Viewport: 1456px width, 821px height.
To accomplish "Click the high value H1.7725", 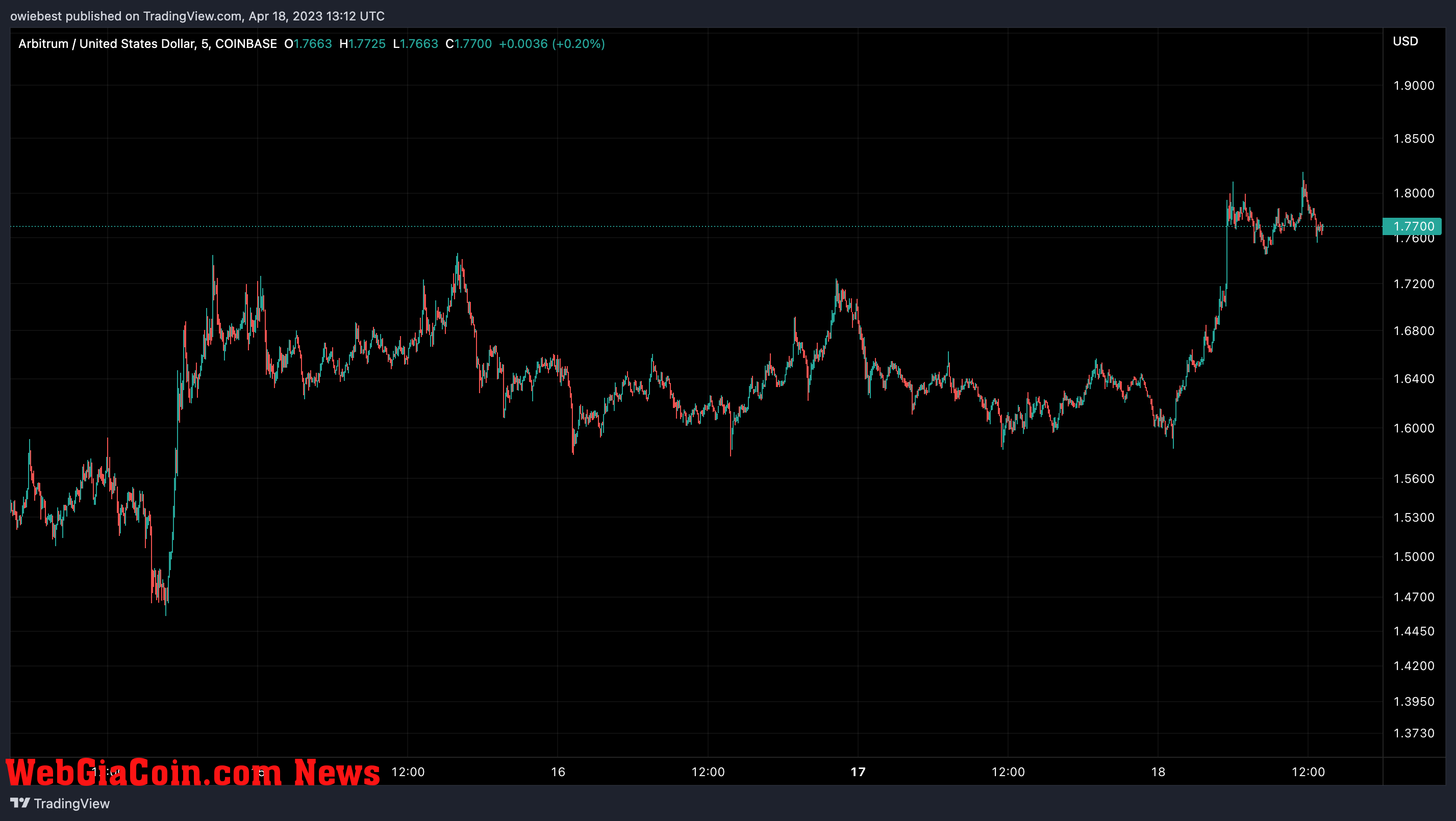I will (362, 43).
